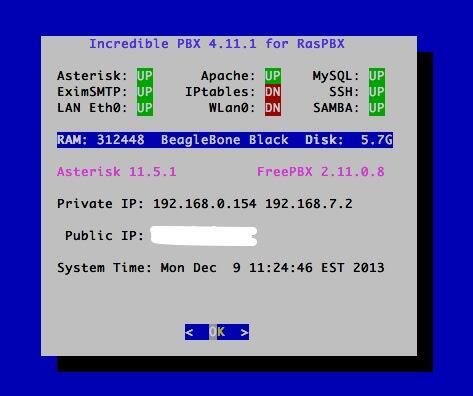Click the IP address 192.168.0.154
This screenshot has width=473, height=396.
tap(205, 204)
